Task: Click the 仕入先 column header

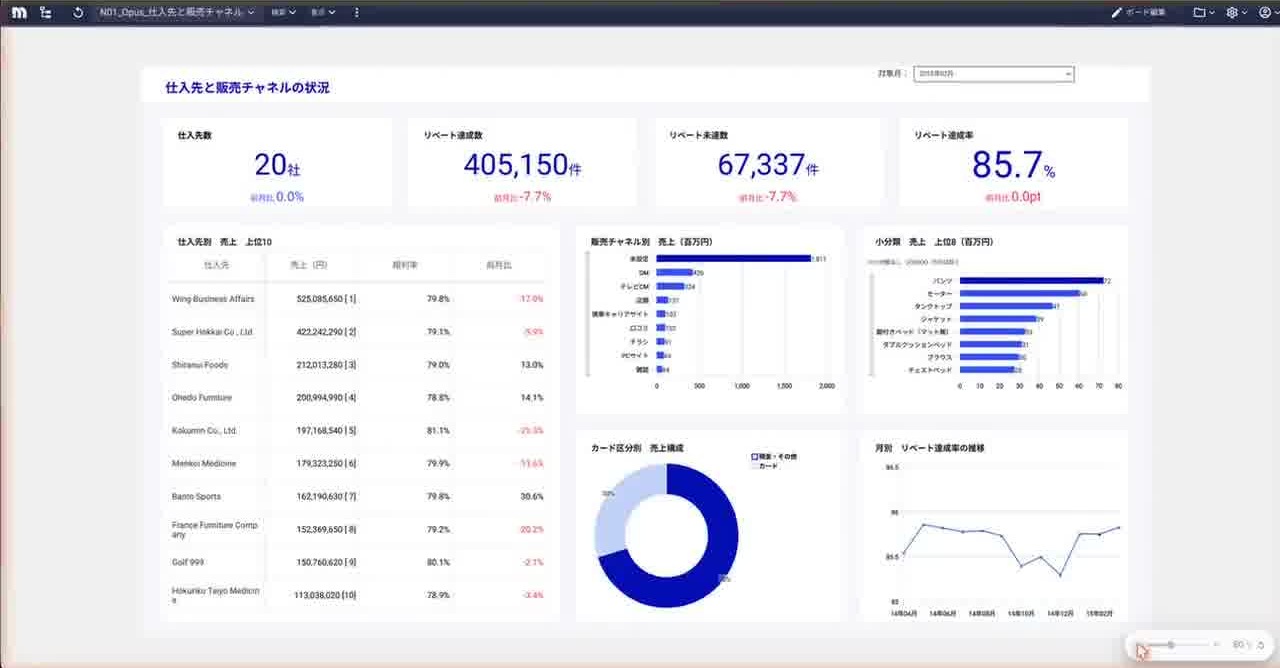Action: tap(217, 266)
